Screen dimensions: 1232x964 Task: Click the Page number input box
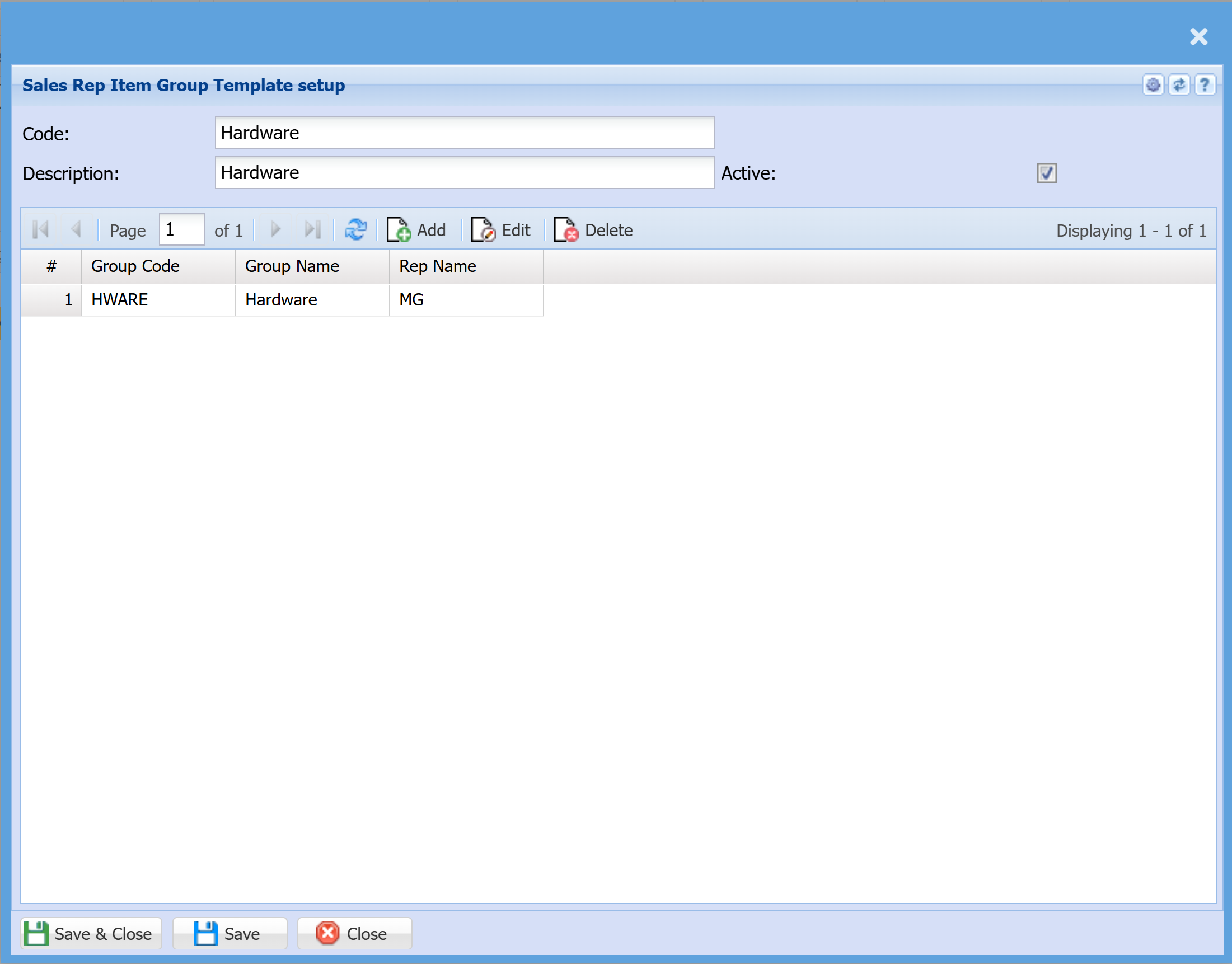coord(181,230)
